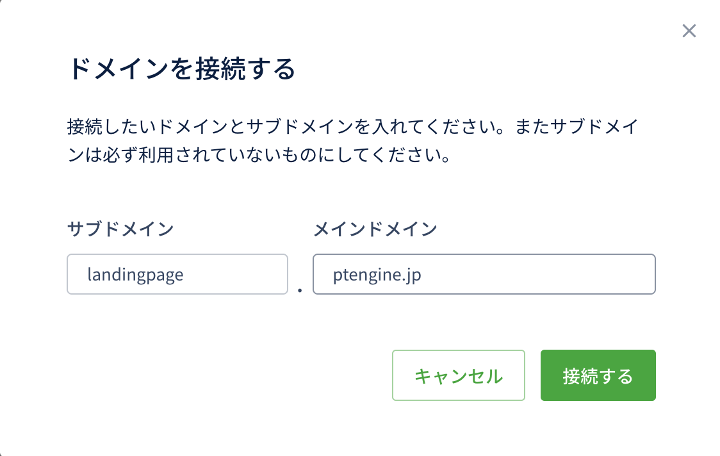
Task: Cancel with the キャンセル button
Action: pos(458,375)
